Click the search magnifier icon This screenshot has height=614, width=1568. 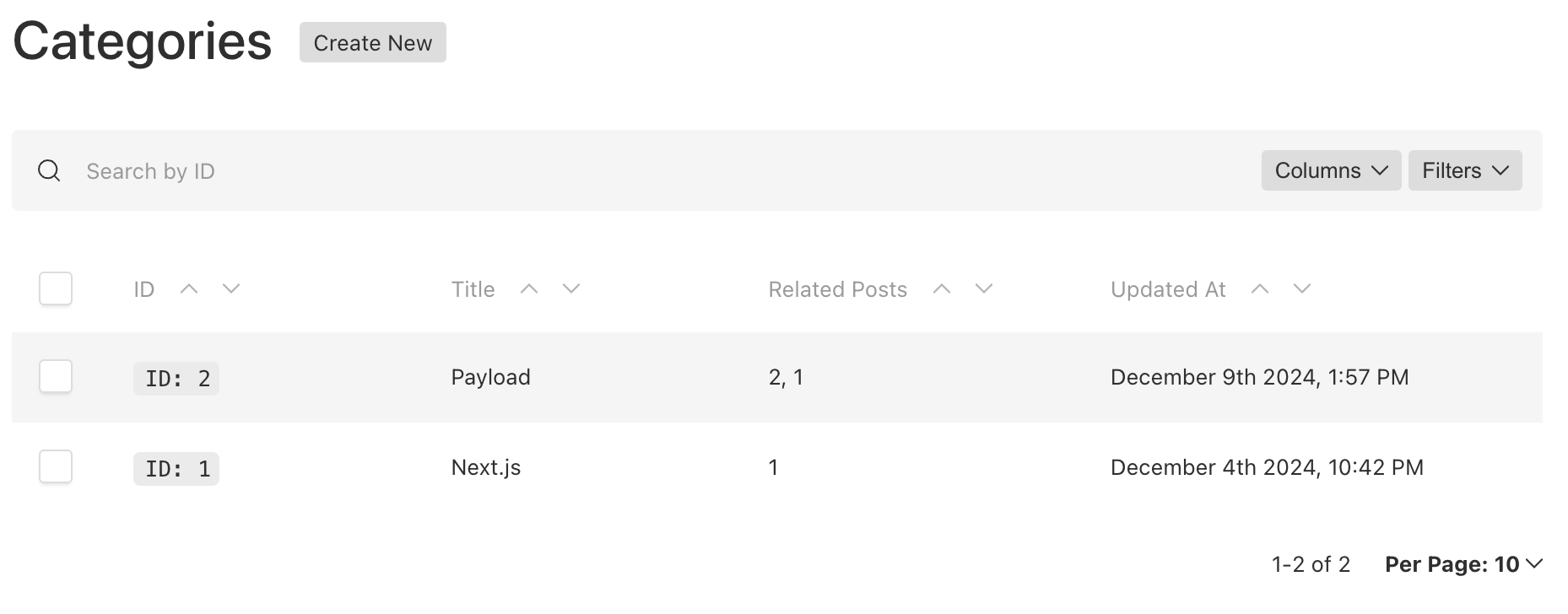pos(49,171)
